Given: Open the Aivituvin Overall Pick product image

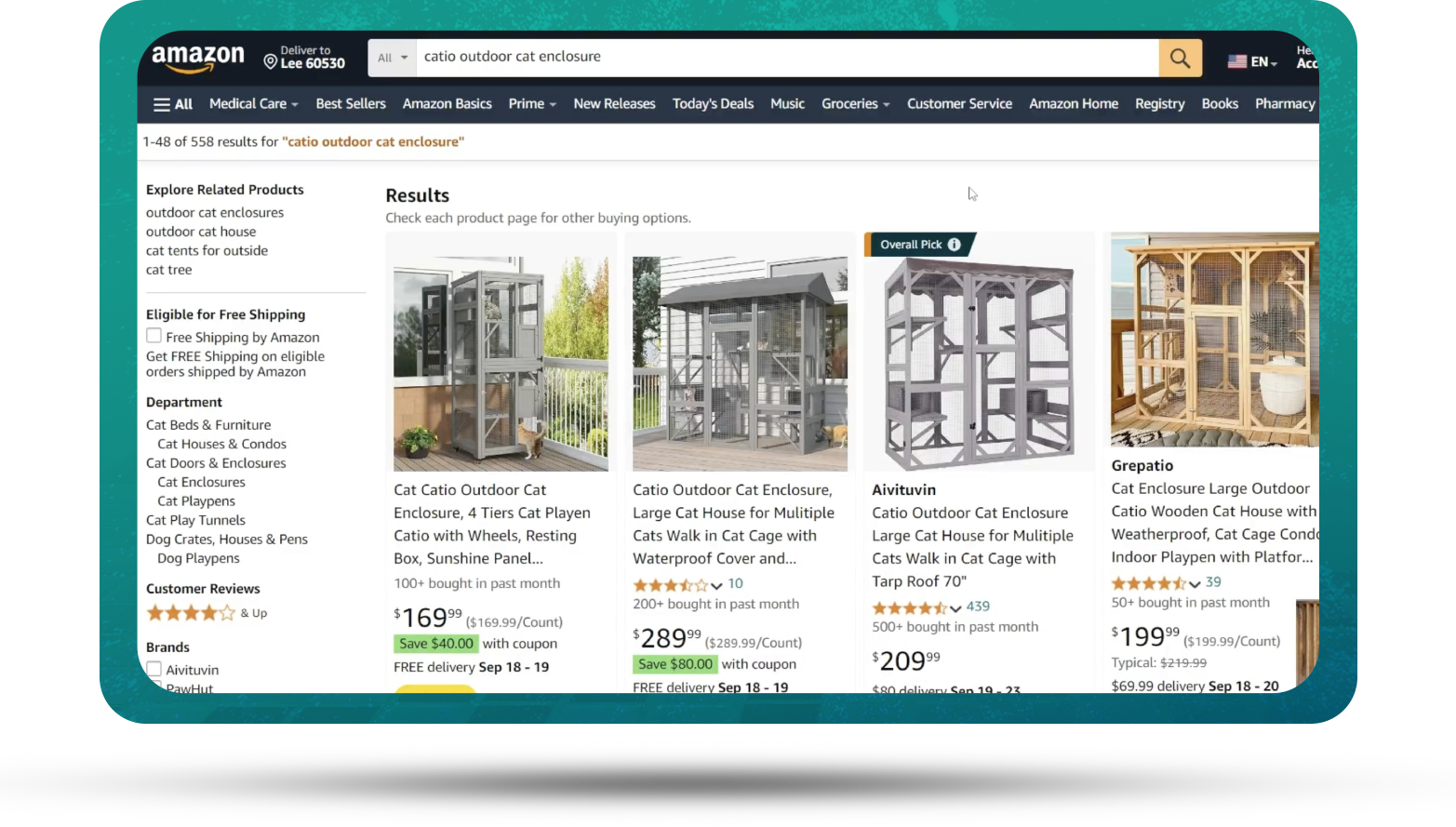Looking at the screenshot, I should point(979,364).
